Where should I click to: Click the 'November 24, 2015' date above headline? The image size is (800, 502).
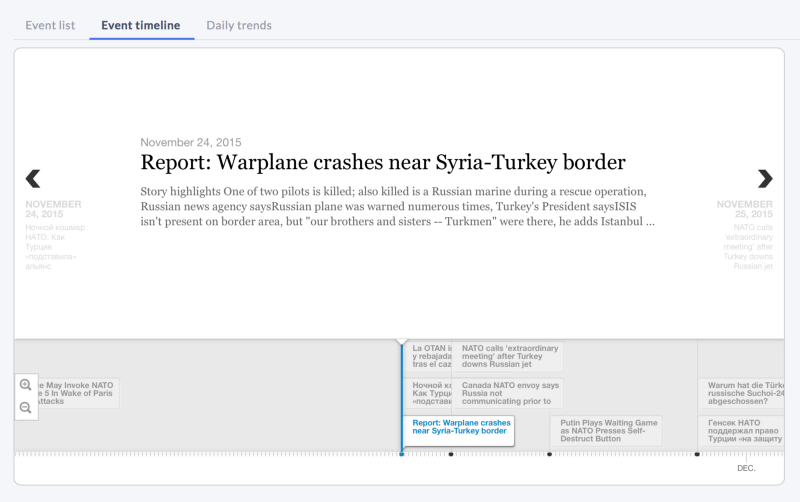[191, 142]
